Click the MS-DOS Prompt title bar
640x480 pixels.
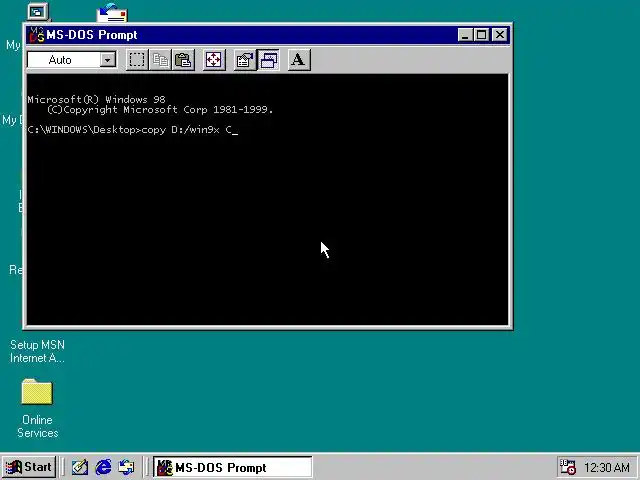[x=268, y=35]
